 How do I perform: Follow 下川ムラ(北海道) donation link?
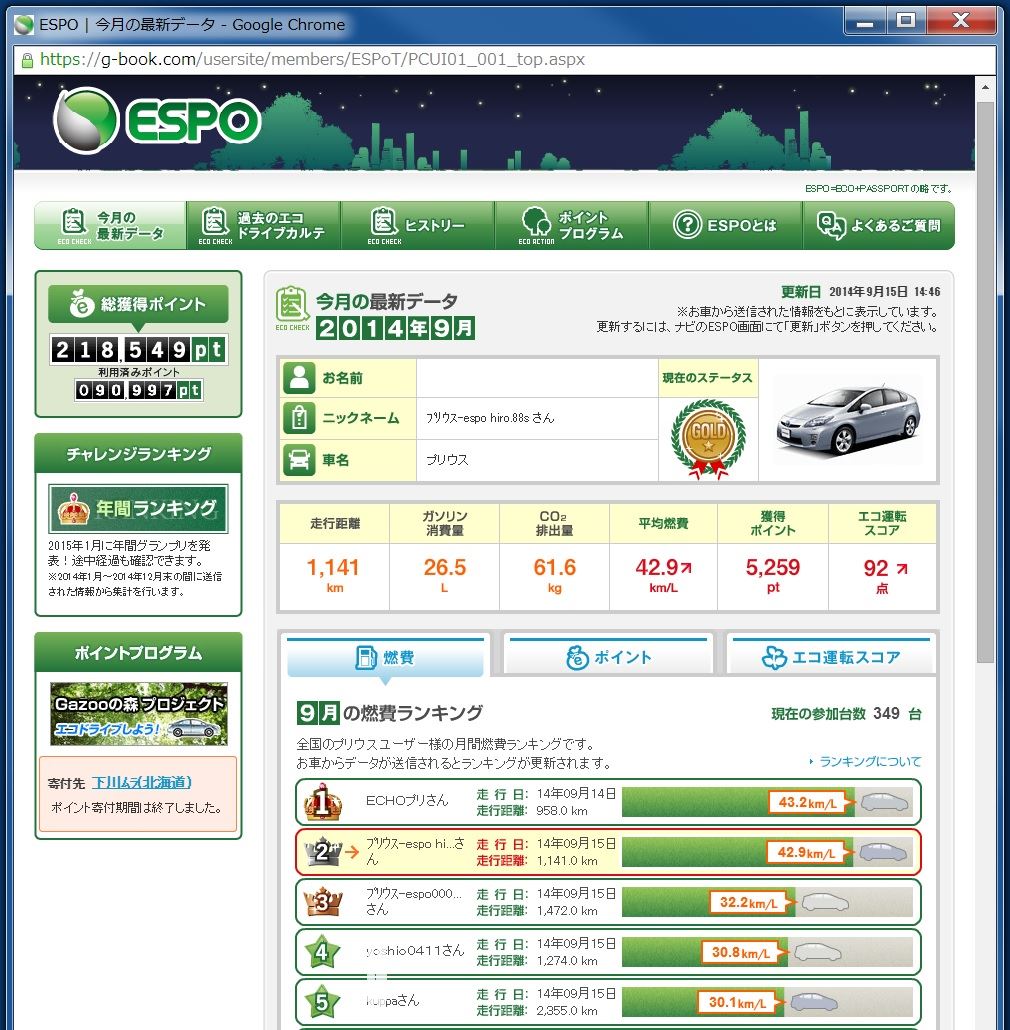141,782
